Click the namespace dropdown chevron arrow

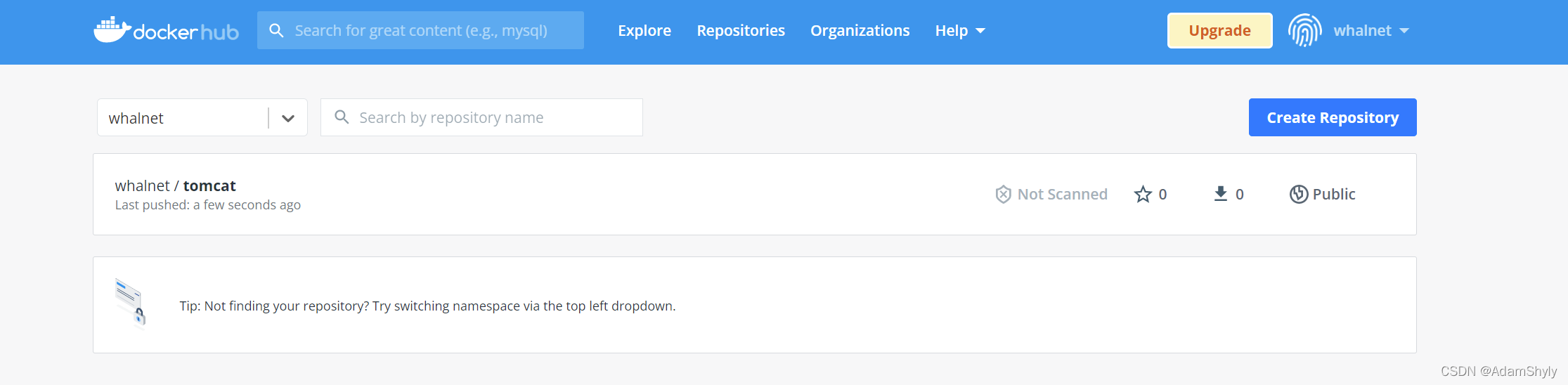click(x=288, y=118)
